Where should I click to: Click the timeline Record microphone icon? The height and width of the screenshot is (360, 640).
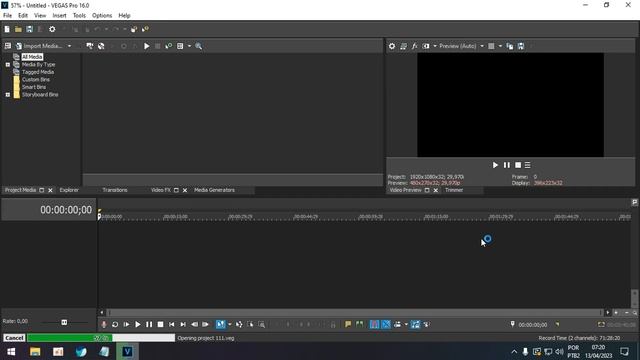pyautogui.click(x=104, y=324)
